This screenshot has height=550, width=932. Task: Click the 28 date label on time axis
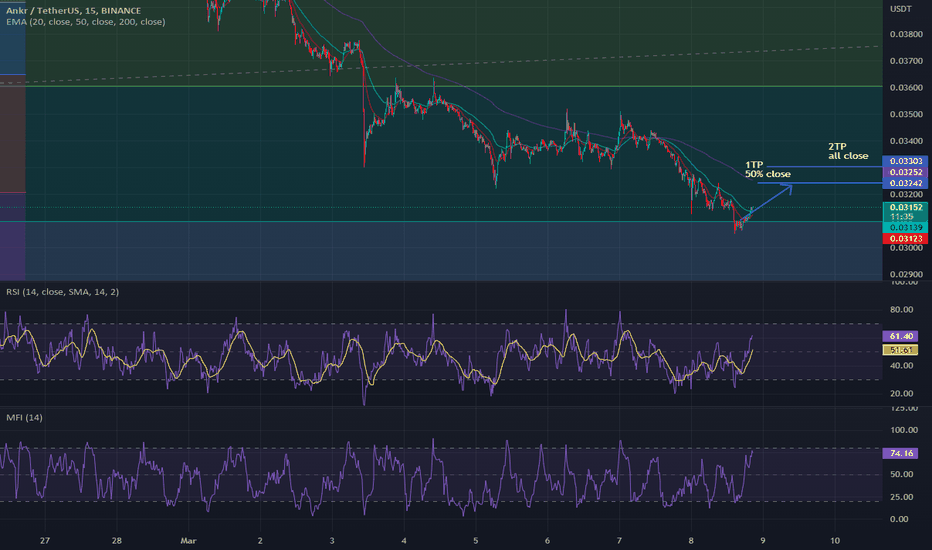tap(116, 540)
